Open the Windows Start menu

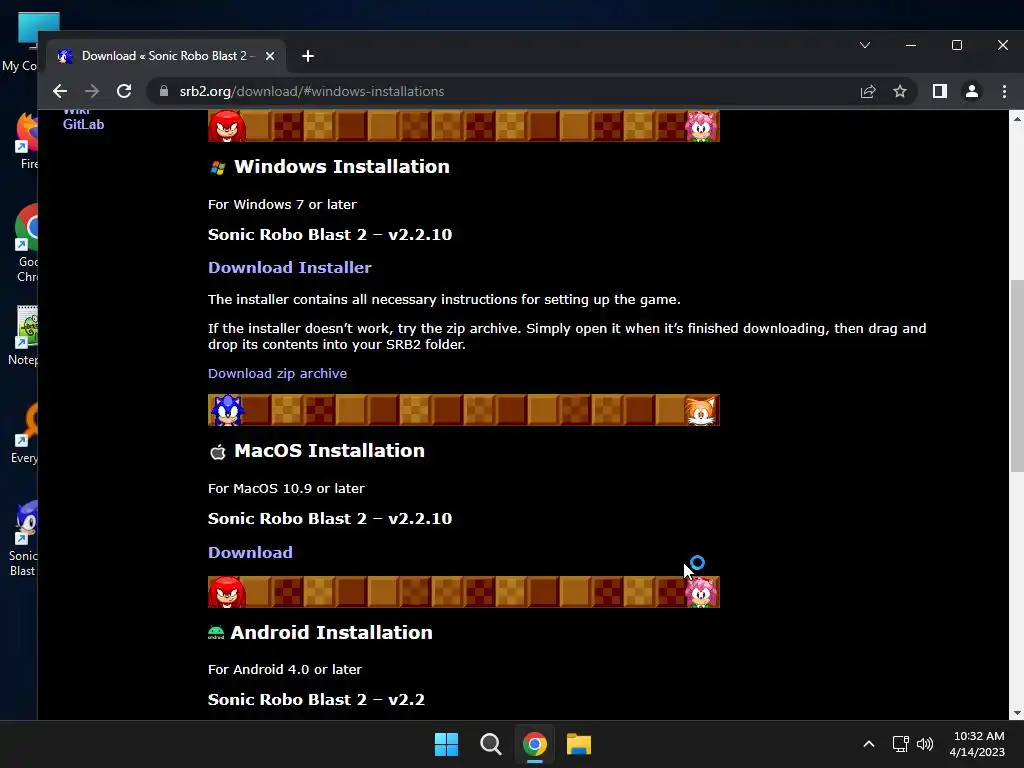[447, 744]
